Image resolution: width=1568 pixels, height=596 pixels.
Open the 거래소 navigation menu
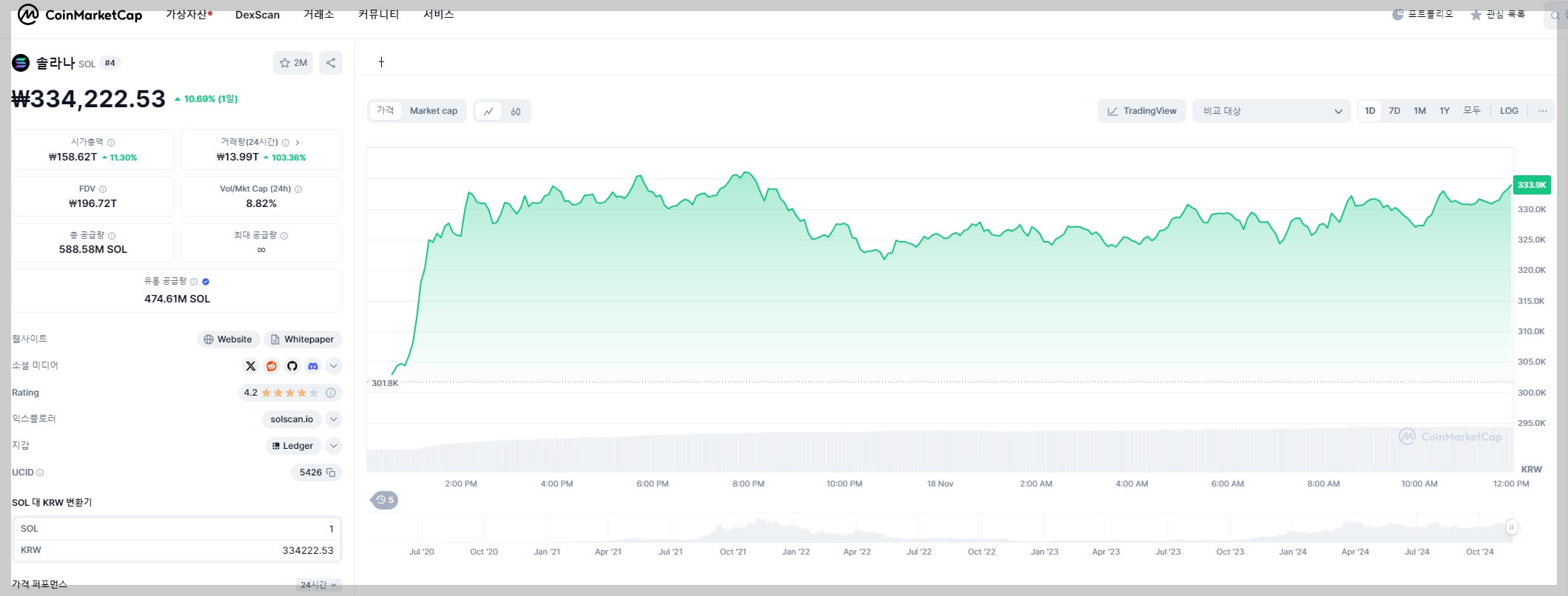click(x=318, y=14)
